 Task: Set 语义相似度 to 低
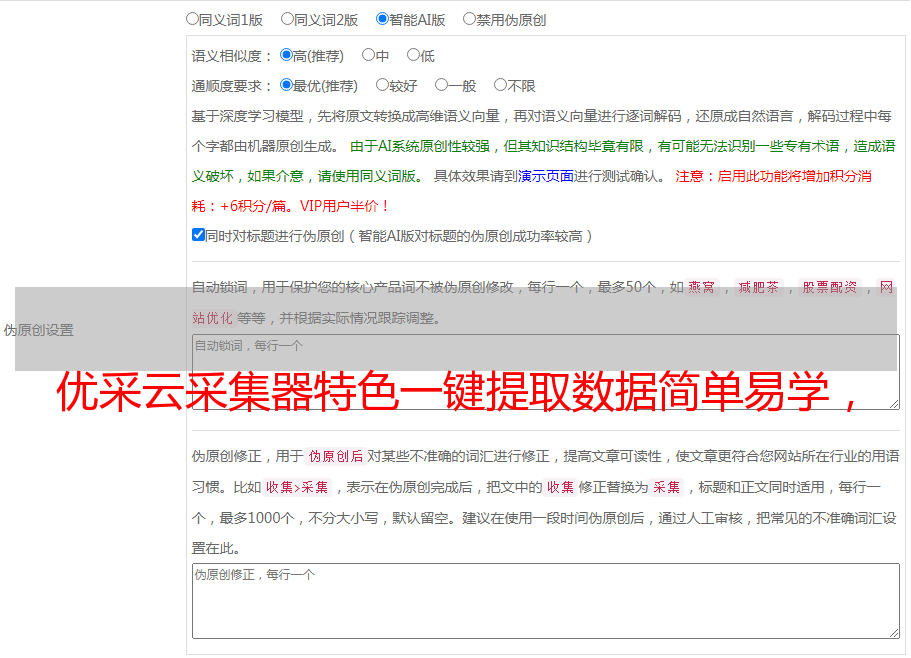pos(413,55)
